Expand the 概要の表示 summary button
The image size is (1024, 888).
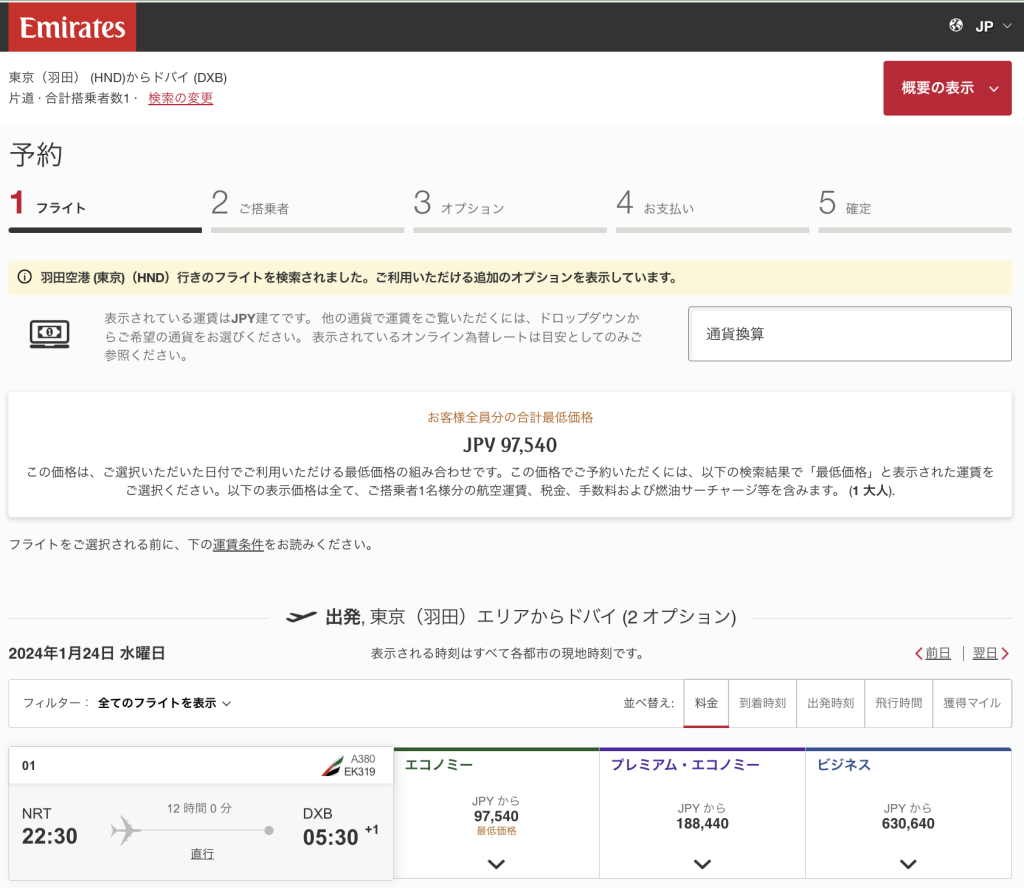(946, 88)
